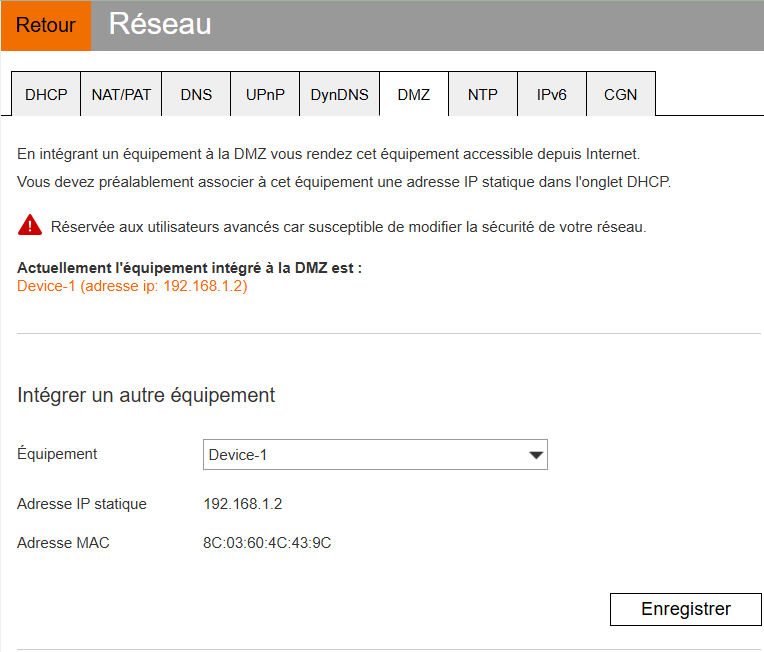Save DMZ settings with Enregistrer
Screen dimensions: 764x652
tap(685, 609)
